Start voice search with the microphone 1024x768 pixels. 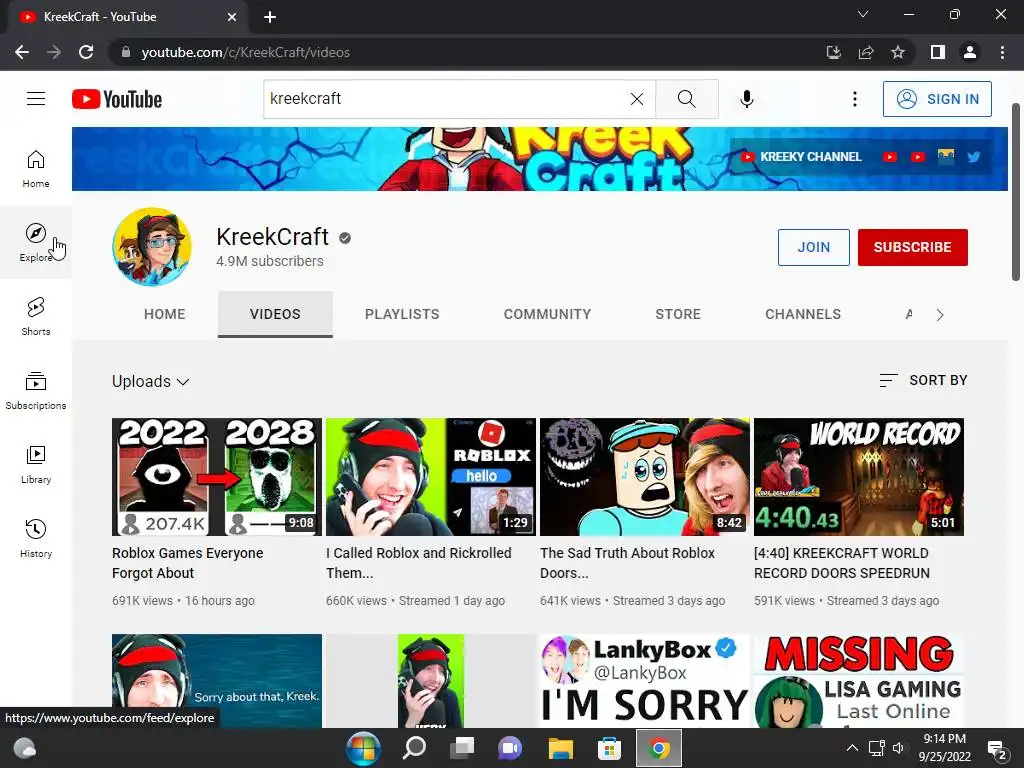747,99
